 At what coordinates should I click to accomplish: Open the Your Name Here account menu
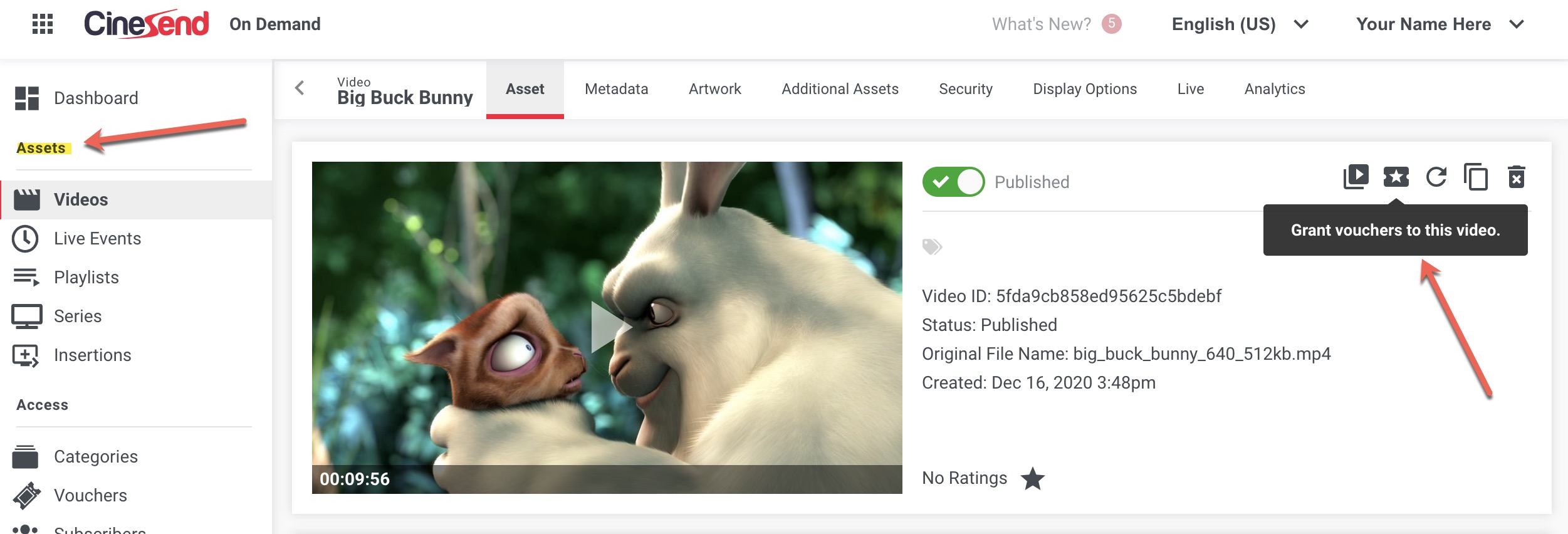point(1440,24)
